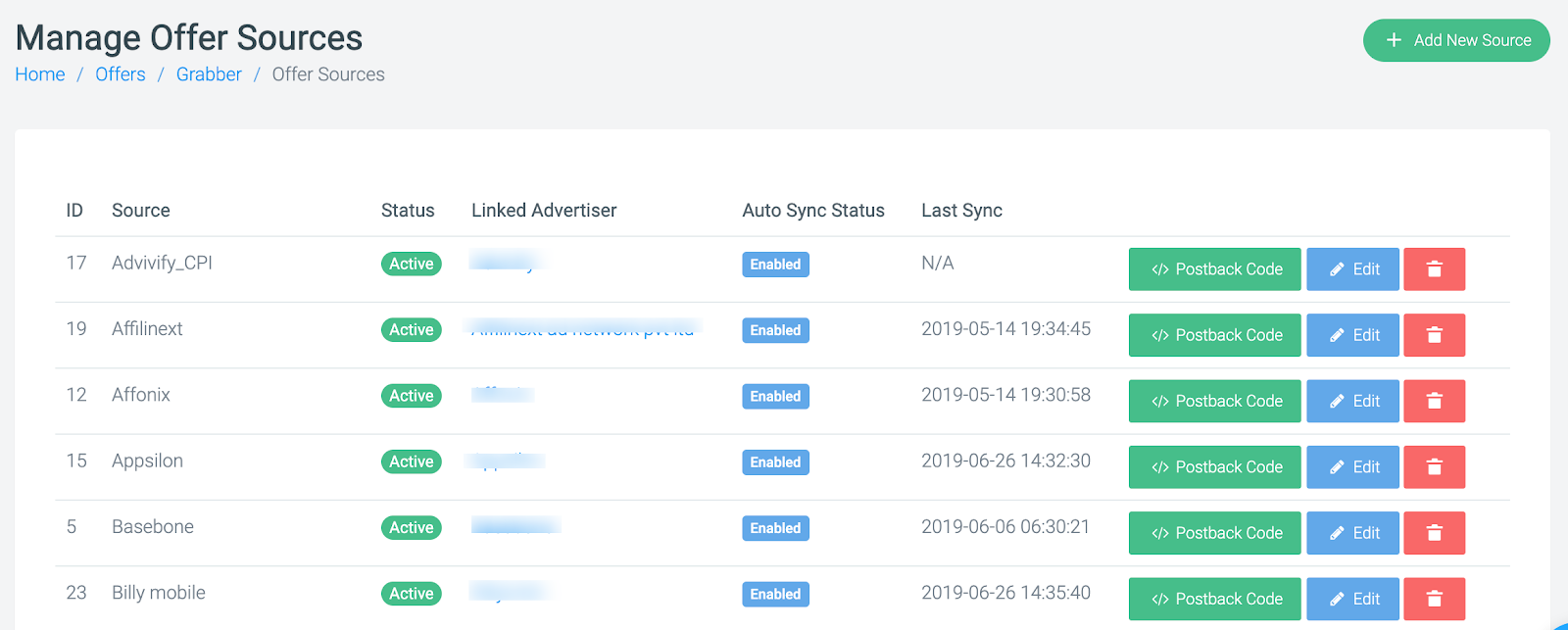Viewport: 1568px width, 630px height.
Task: Select the Last Sync column header
Action: 961,211
